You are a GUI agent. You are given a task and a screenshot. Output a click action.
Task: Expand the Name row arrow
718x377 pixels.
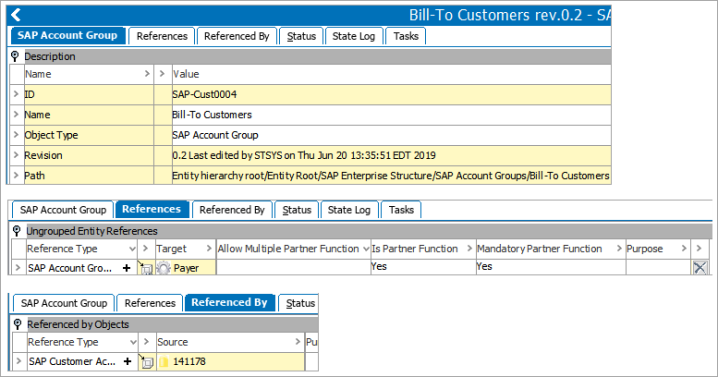(x=16, y=114)
